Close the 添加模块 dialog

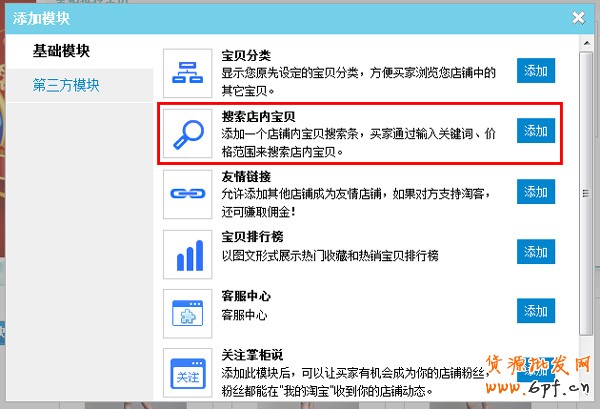[578, 17]
